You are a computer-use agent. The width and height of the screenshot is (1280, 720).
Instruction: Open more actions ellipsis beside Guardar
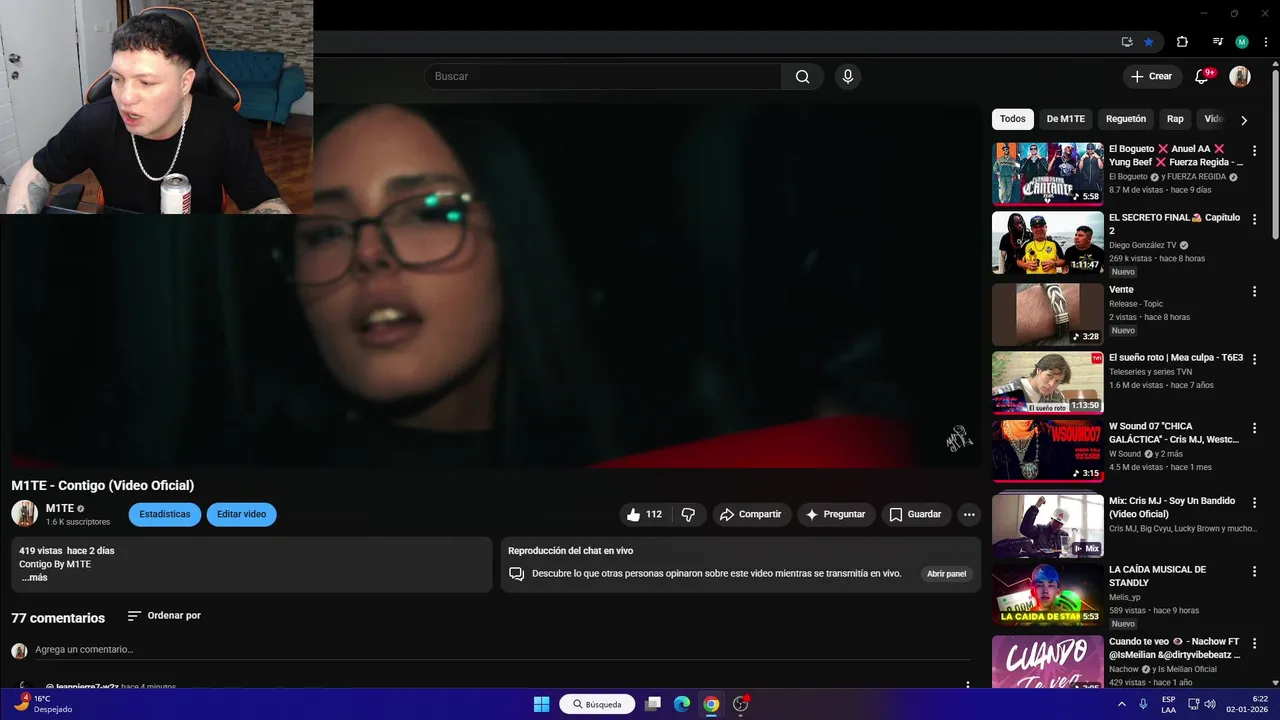pyautogui.click(x=968, y=514)
